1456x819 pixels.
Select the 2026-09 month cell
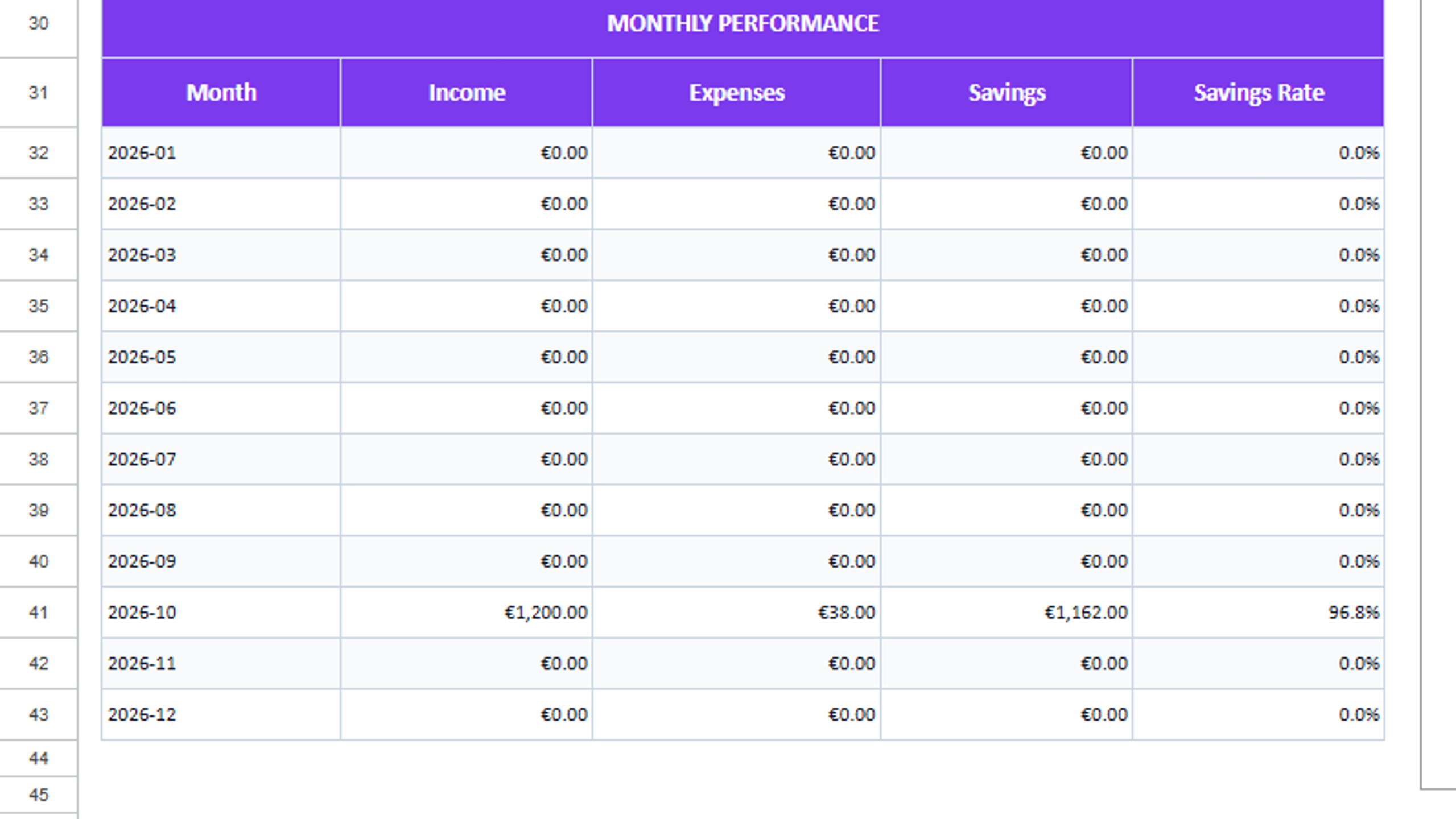point(221,561)
